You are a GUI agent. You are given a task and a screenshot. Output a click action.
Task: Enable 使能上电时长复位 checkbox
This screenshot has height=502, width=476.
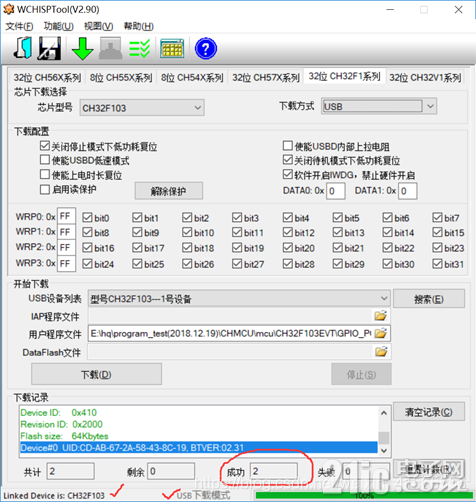[44, 175]
